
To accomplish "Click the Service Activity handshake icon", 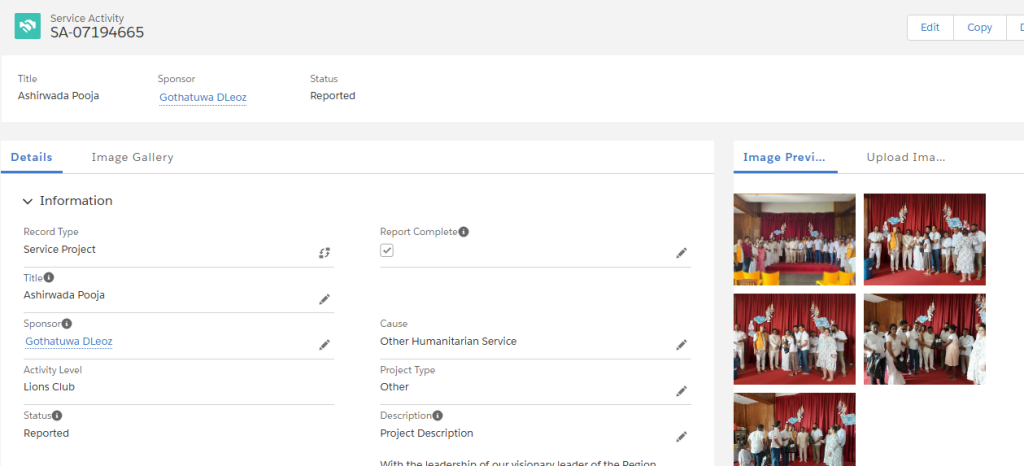I will [27, 26].
